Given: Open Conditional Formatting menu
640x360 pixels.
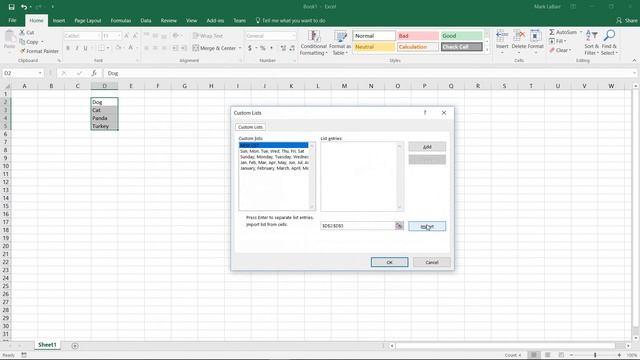Looking at the screenshot, I should (313, 43).
